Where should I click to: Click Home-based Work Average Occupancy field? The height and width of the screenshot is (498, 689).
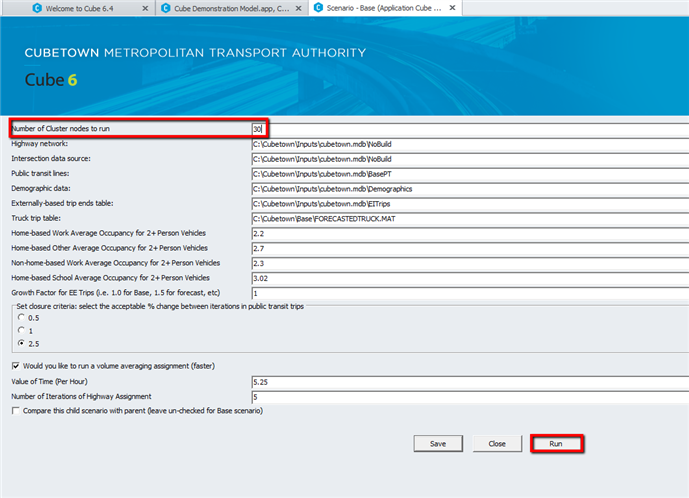(x=470, y=234)
